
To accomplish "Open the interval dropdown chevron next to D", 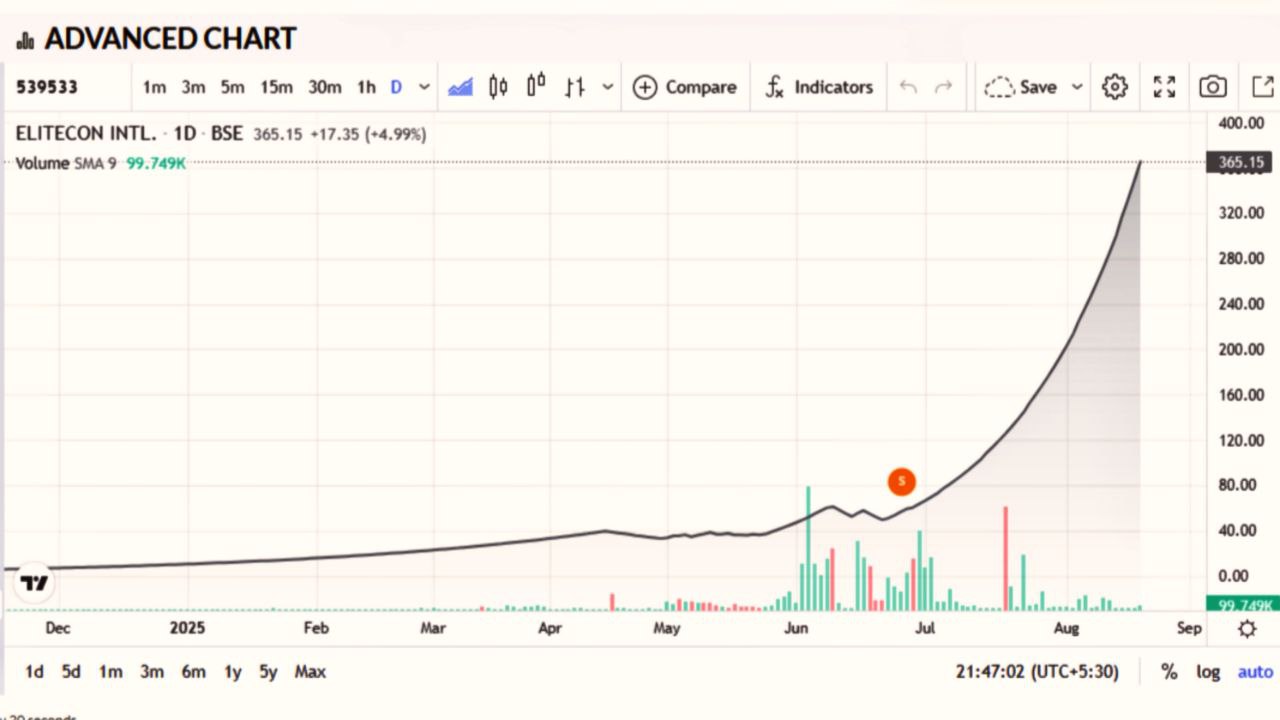I will point(423,87).
